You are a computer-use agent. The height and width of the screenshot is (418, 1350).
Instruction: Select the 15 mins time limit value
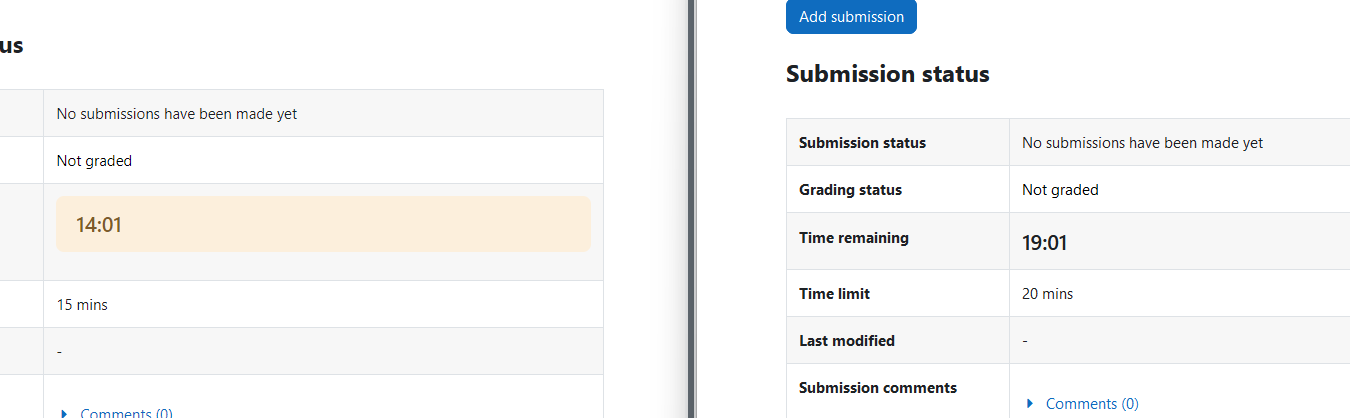[x=82, y=305]
